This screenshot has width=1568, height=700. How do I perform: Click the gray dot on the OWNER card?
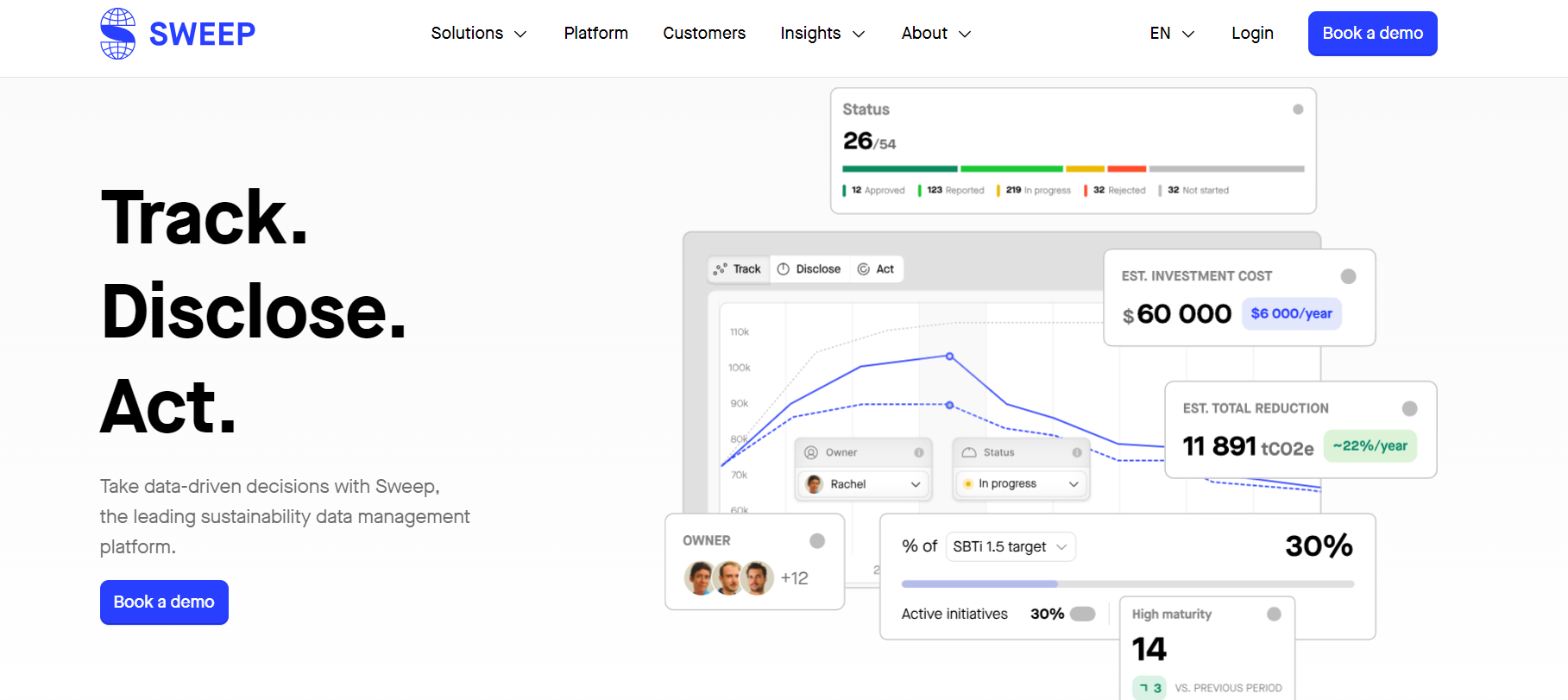pos(817,540)
